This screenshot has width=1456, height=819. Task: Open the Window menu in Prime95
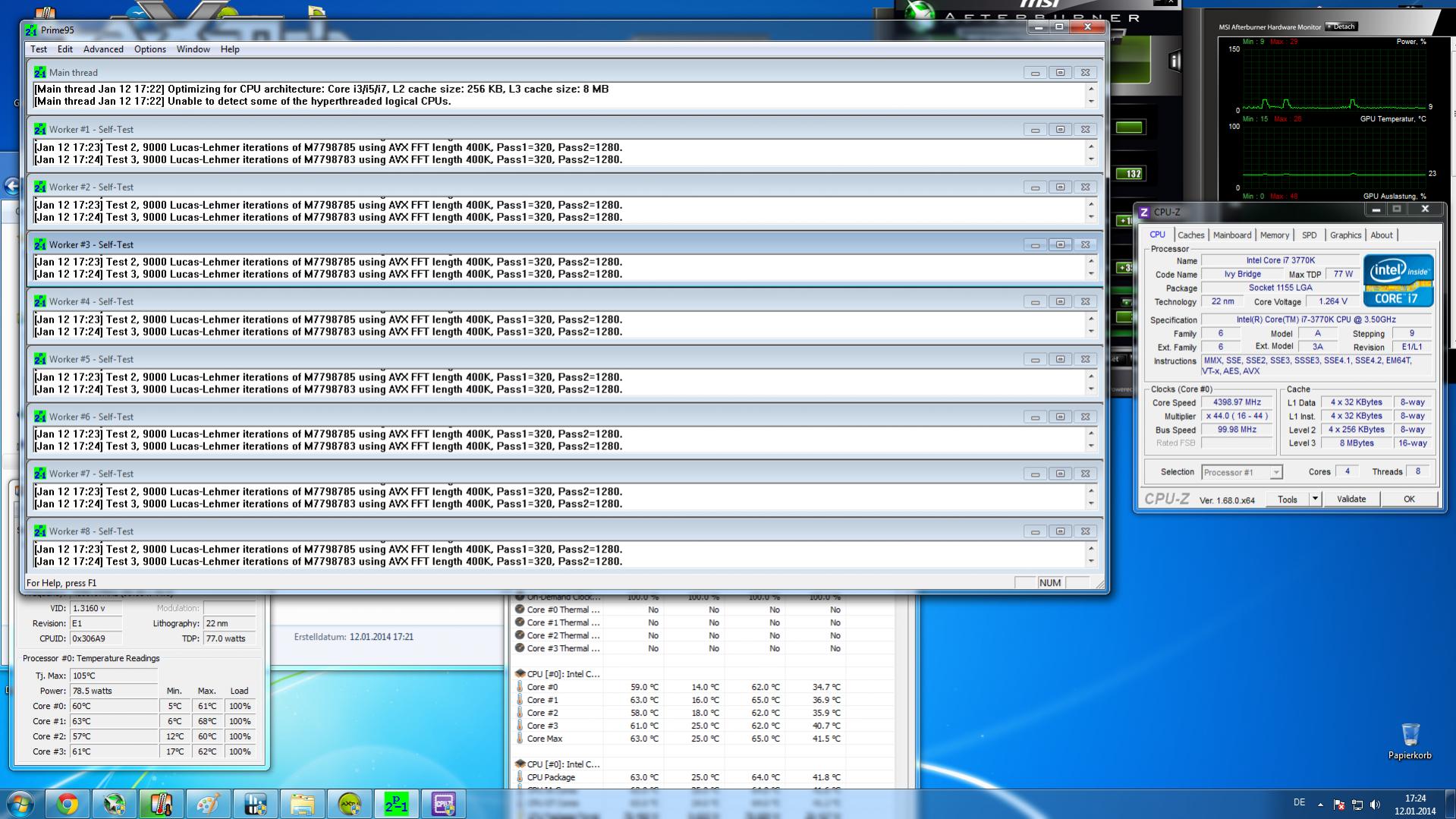pyautogui.click(x=193, y=49)
